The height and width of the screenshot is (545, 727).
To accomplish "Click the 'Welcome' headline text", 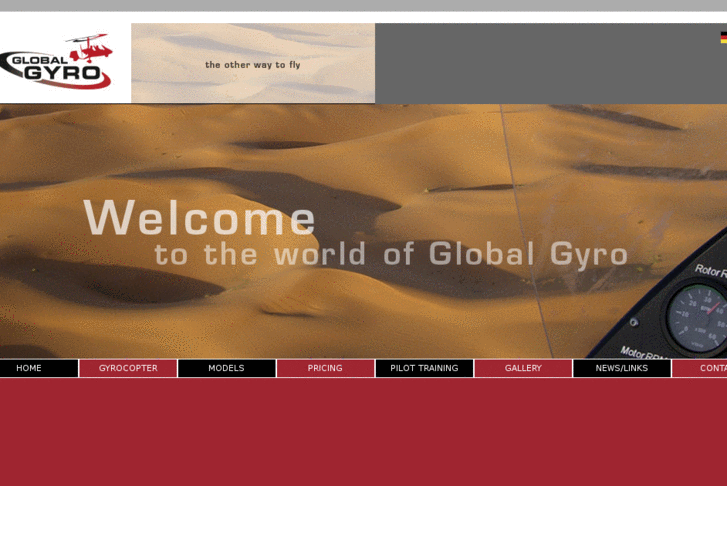I will 200,218.
